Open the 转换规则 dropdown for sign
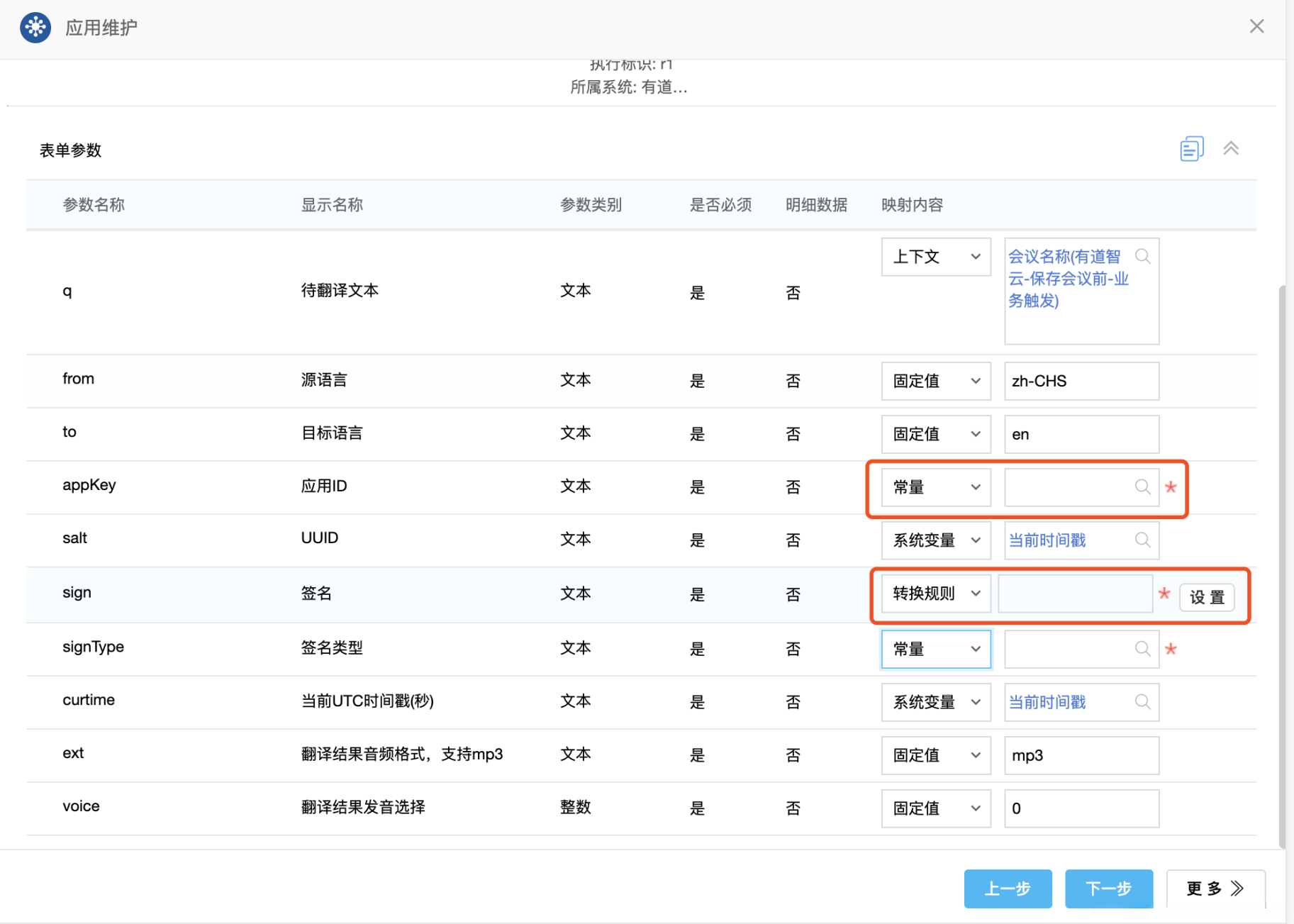 [935, 594]
